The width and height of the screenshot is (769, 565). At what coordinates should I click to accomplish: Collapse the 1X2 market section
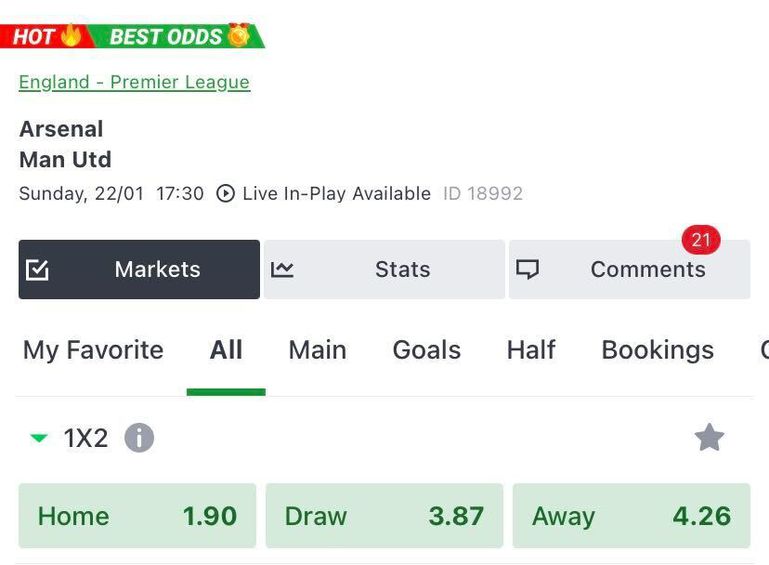point(39,438)
